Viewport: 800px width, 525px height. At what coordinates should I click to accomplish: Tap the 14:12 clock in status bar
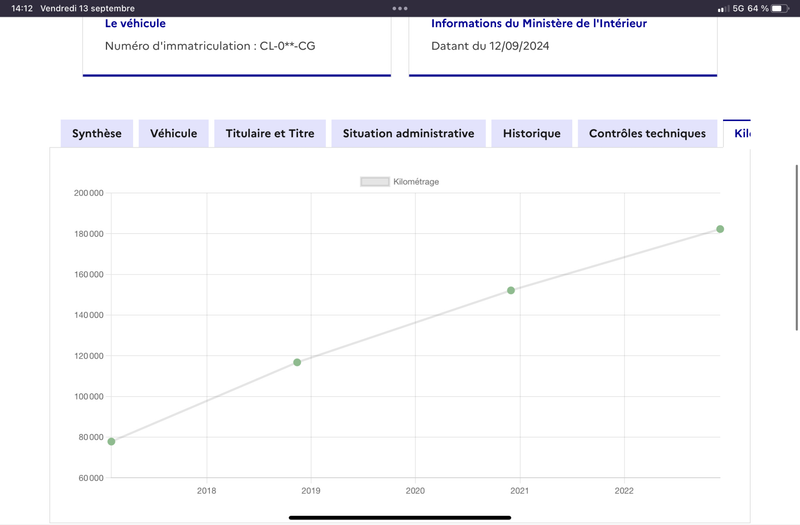coord(22,8)
